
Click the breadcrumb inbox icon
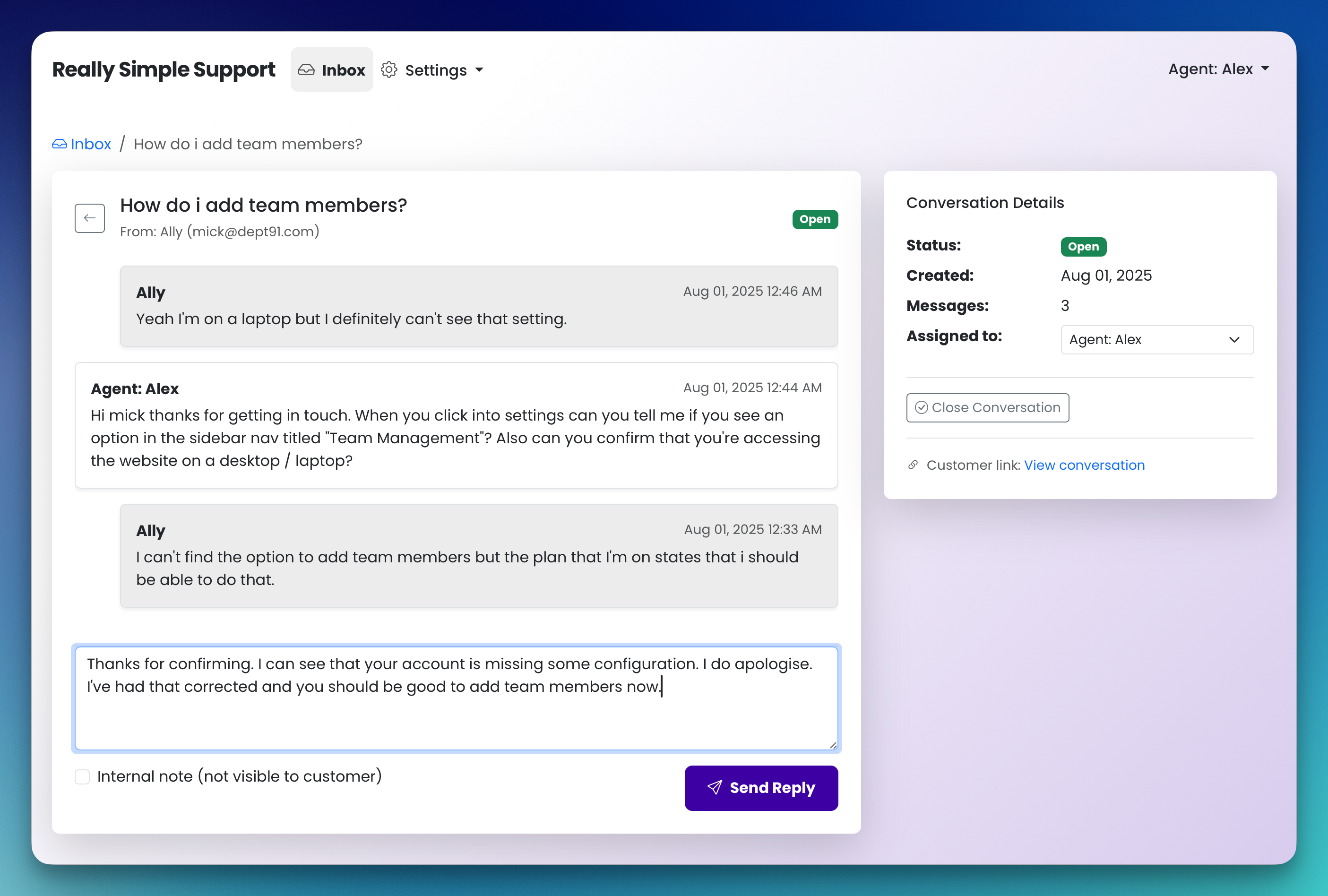pyautogui.click(x=60, y=144)
